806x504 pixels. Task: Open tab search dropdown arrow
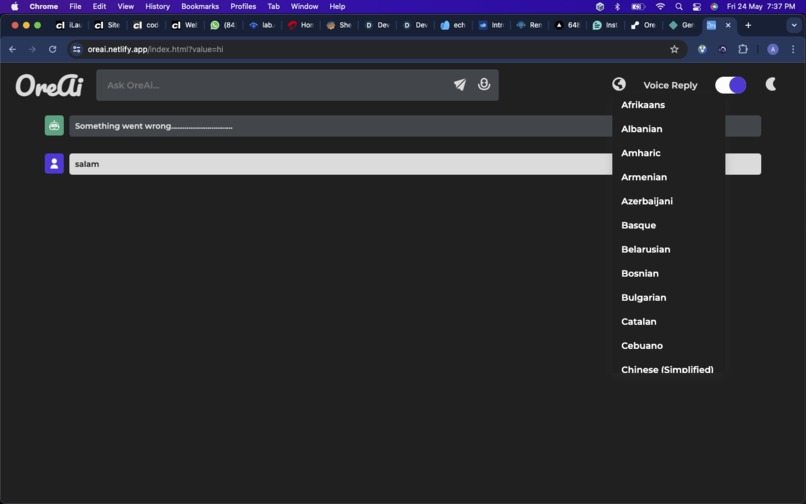(794, 25)
